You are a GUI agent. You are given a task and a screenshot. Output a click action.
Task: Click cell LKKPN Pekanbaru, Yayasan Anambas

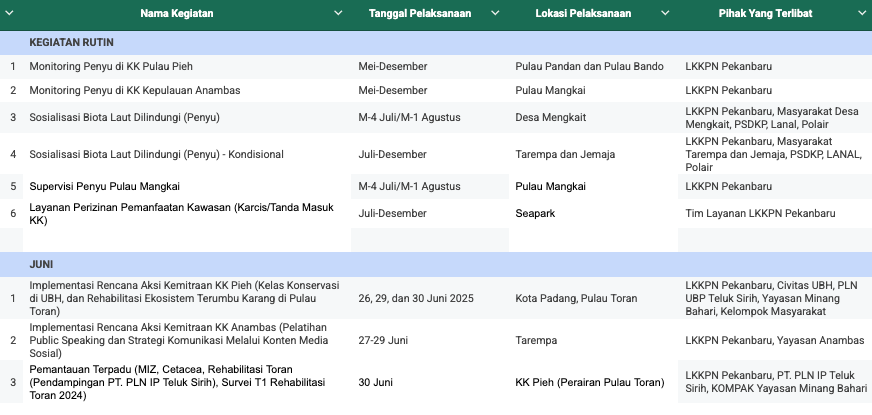(x=775, y=340)
